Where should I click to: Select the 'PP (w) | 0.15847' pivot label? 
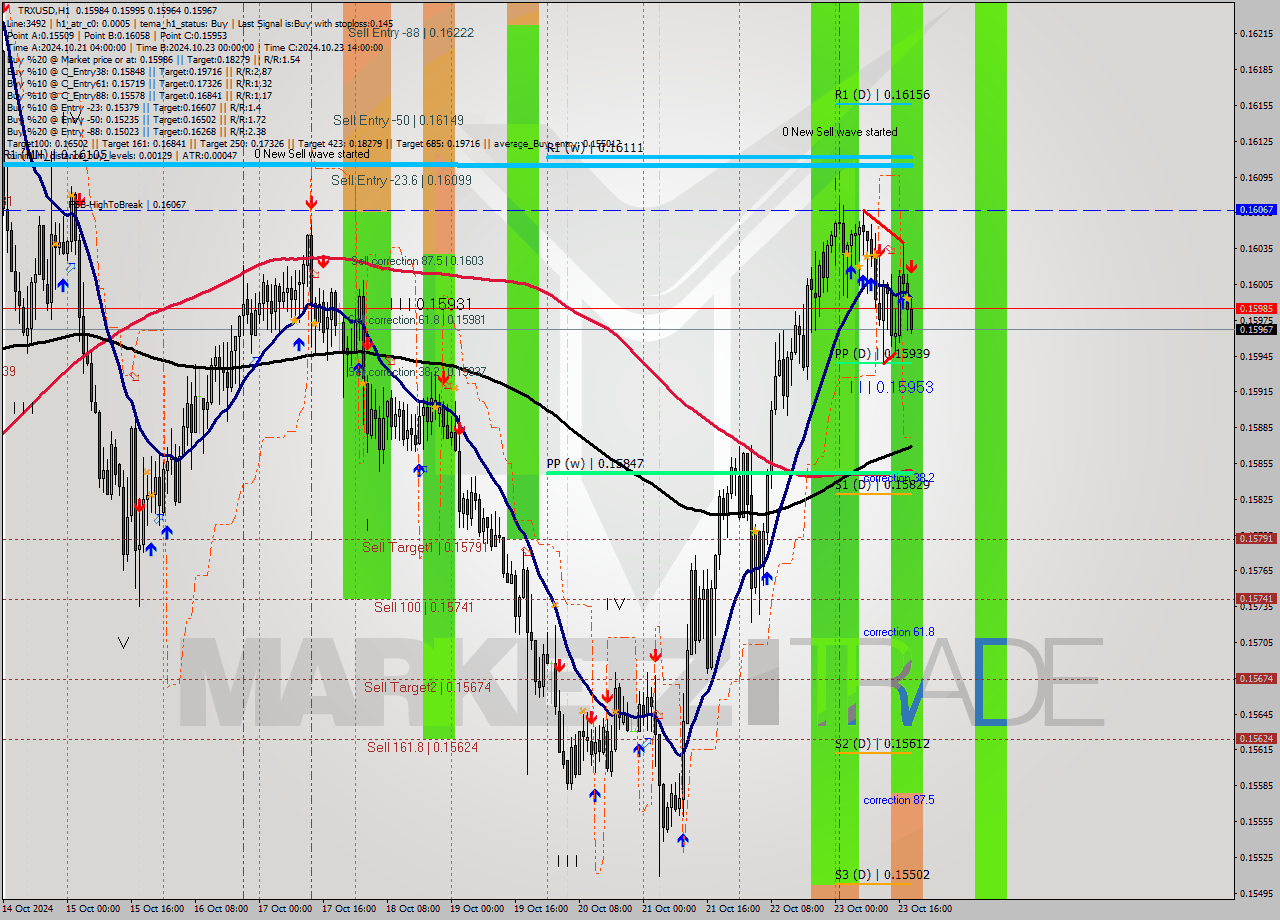pyautogui.click(x=595, y=464)
